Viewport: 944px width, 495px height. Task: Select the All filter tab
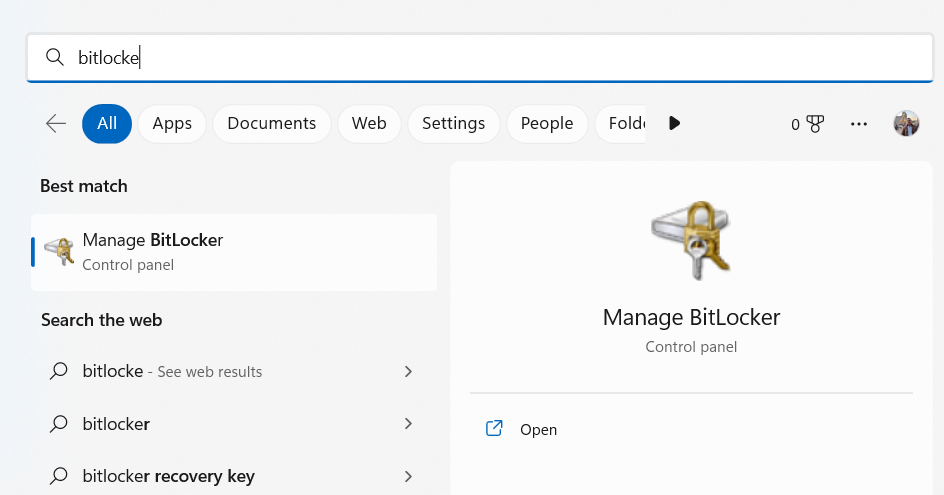pos(107,123)
